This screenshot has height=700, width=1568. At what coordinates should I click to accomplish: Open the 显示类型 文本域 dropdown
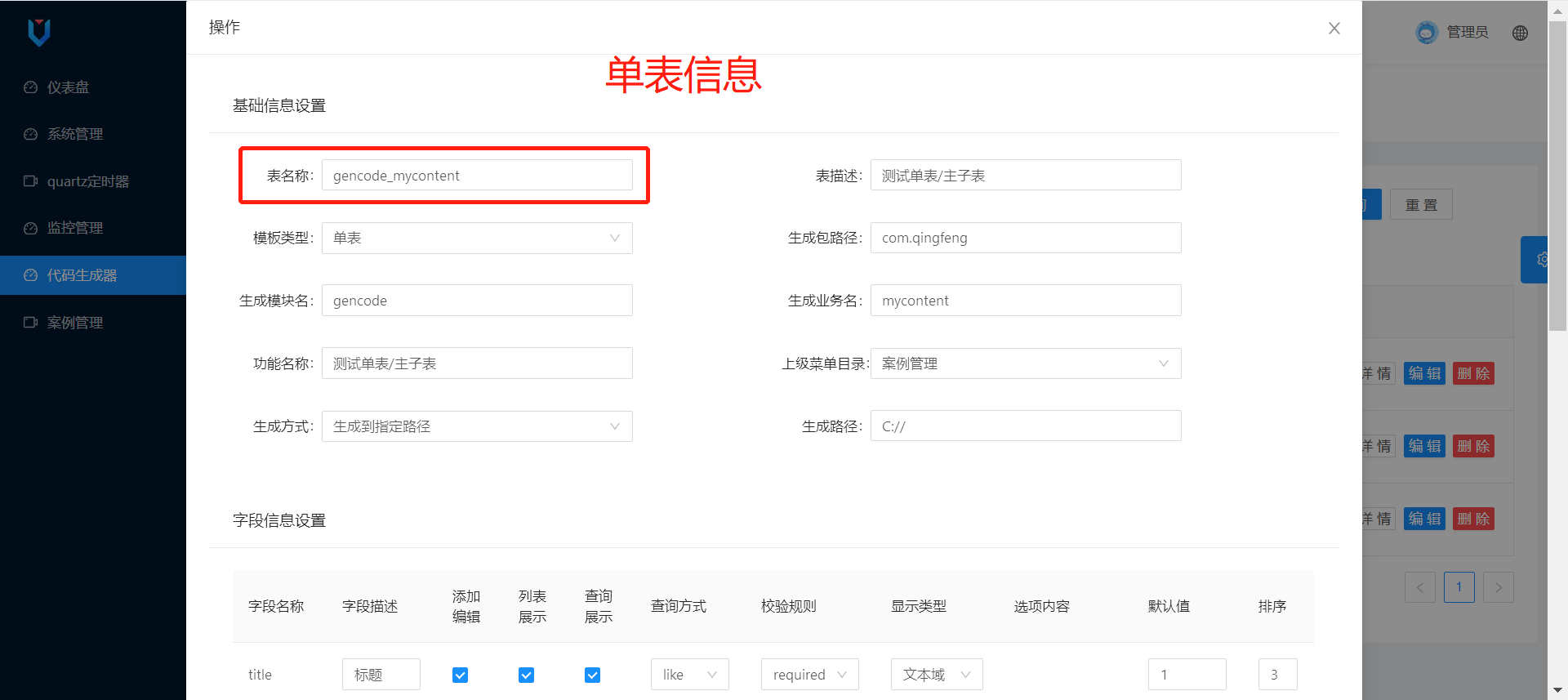[x=937, y=675]
